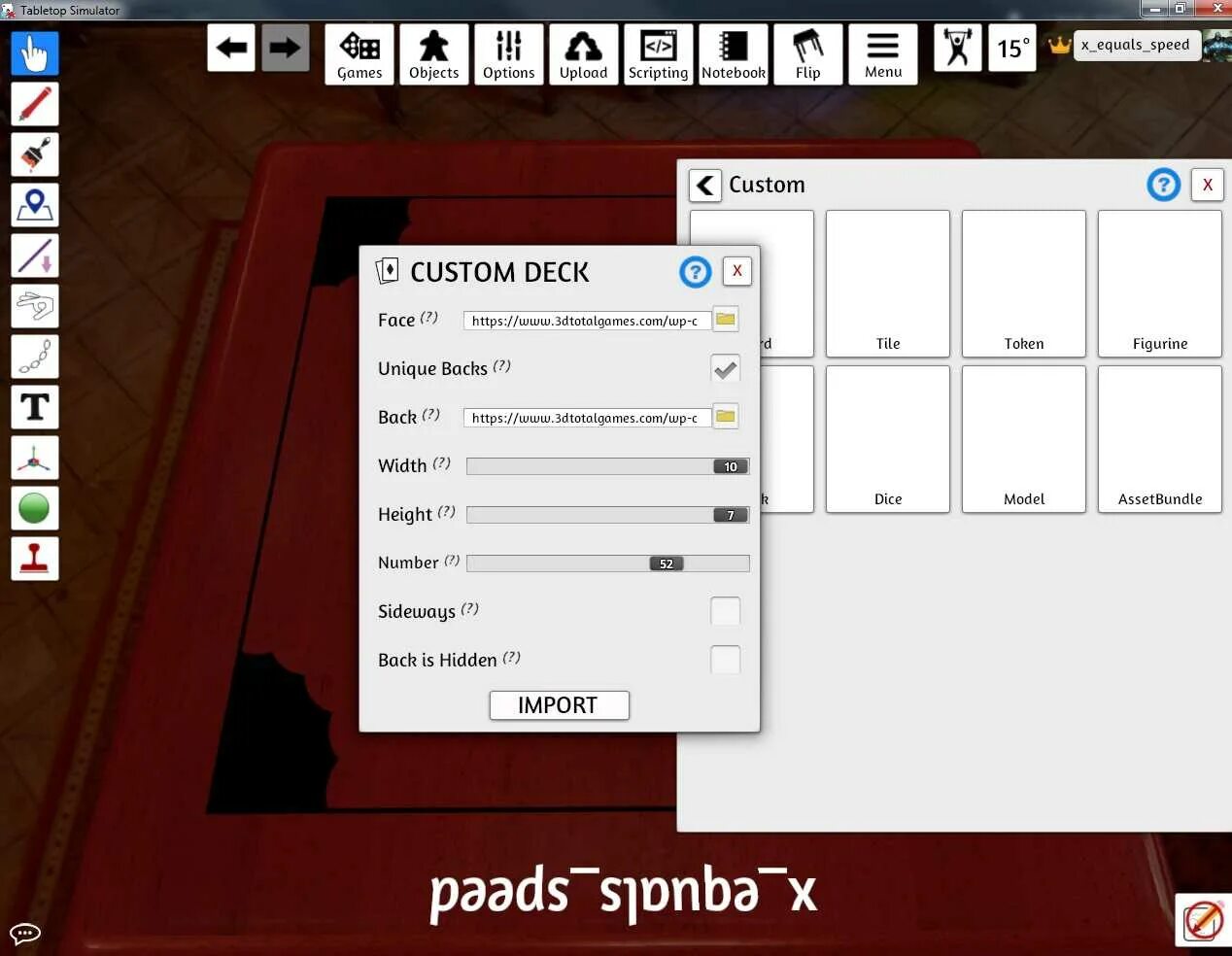Image resolution: width=1232 pixels, height=956 pixels.
Task: Open the Upload menu
Action: coord(584,54)
